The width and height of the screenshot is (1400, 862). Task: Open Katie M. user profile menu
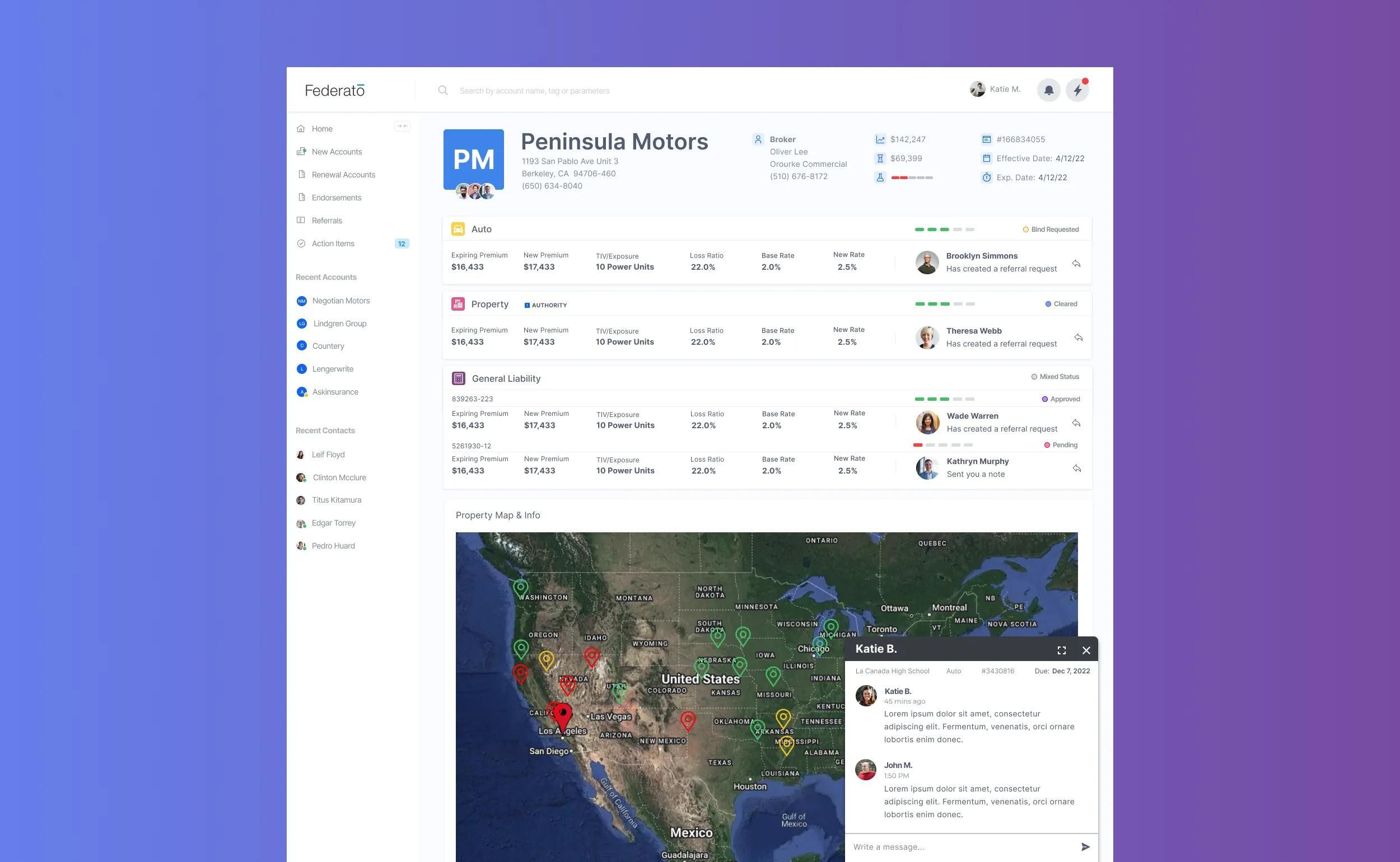(x=995, y=90)
